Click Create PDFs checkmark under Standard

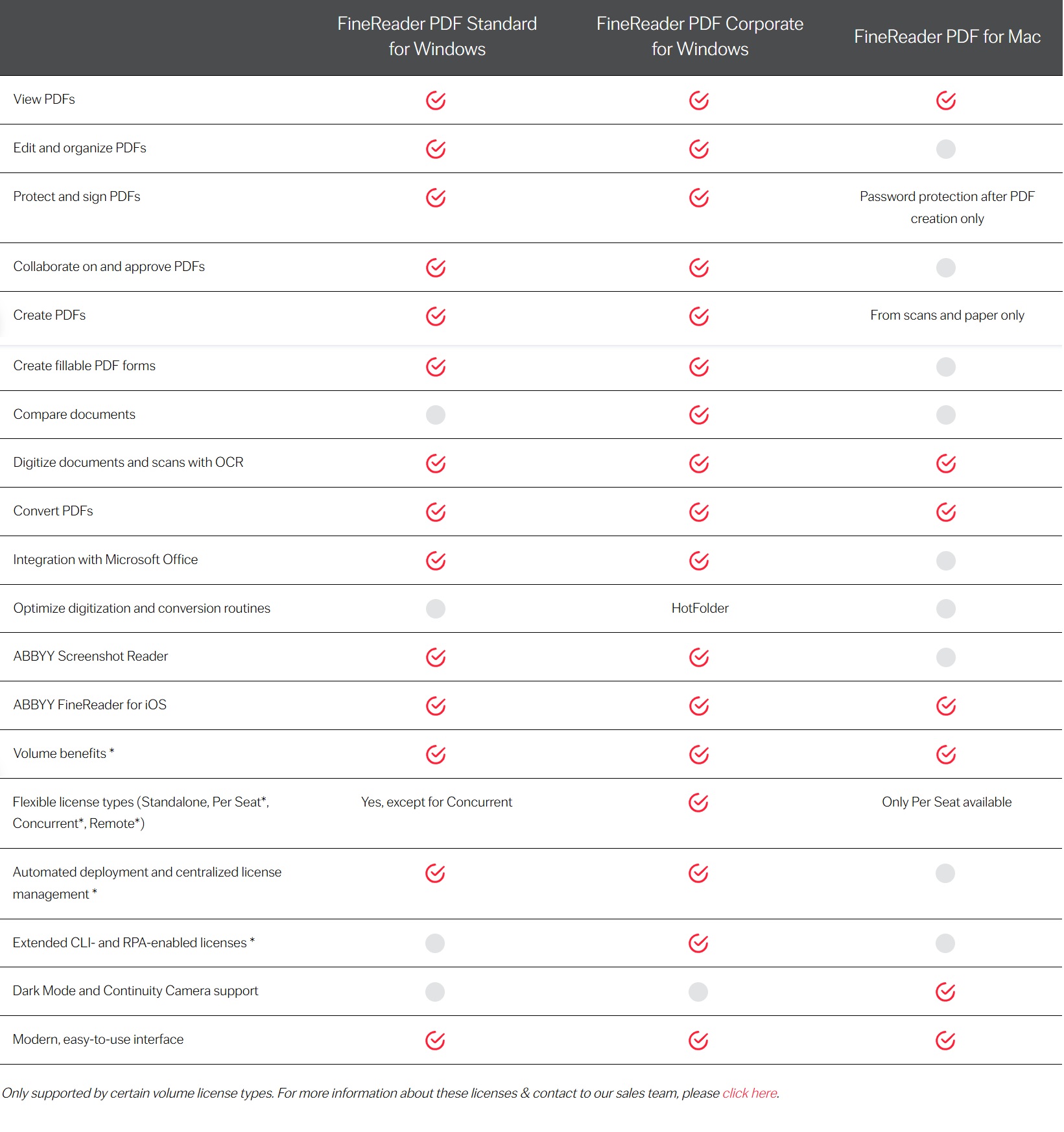point(436,316)
